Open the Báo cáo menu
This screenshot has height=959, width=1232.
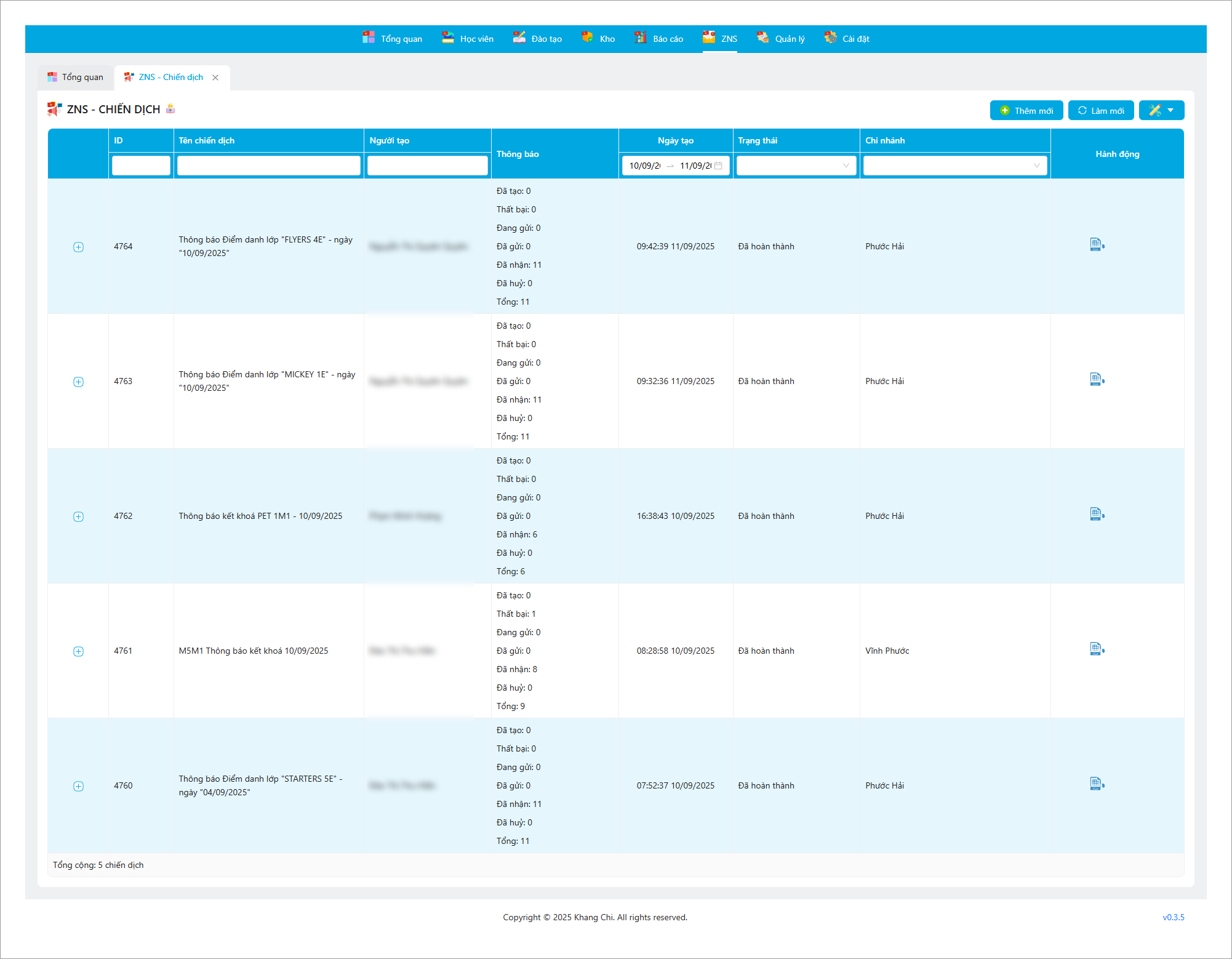pos(659,39)
